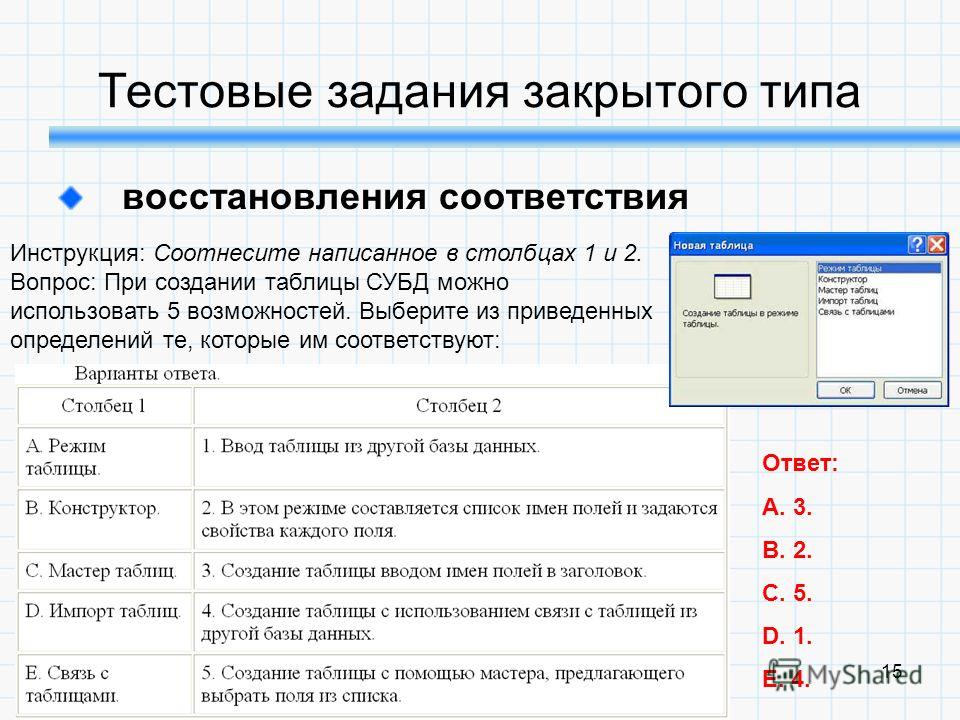Click the answer 'B. 2.'
The image size is (960, 720).
787,550
